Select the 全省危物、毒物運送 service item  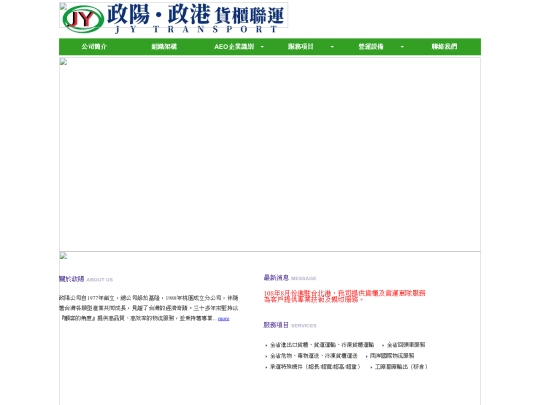coord(314,356)
